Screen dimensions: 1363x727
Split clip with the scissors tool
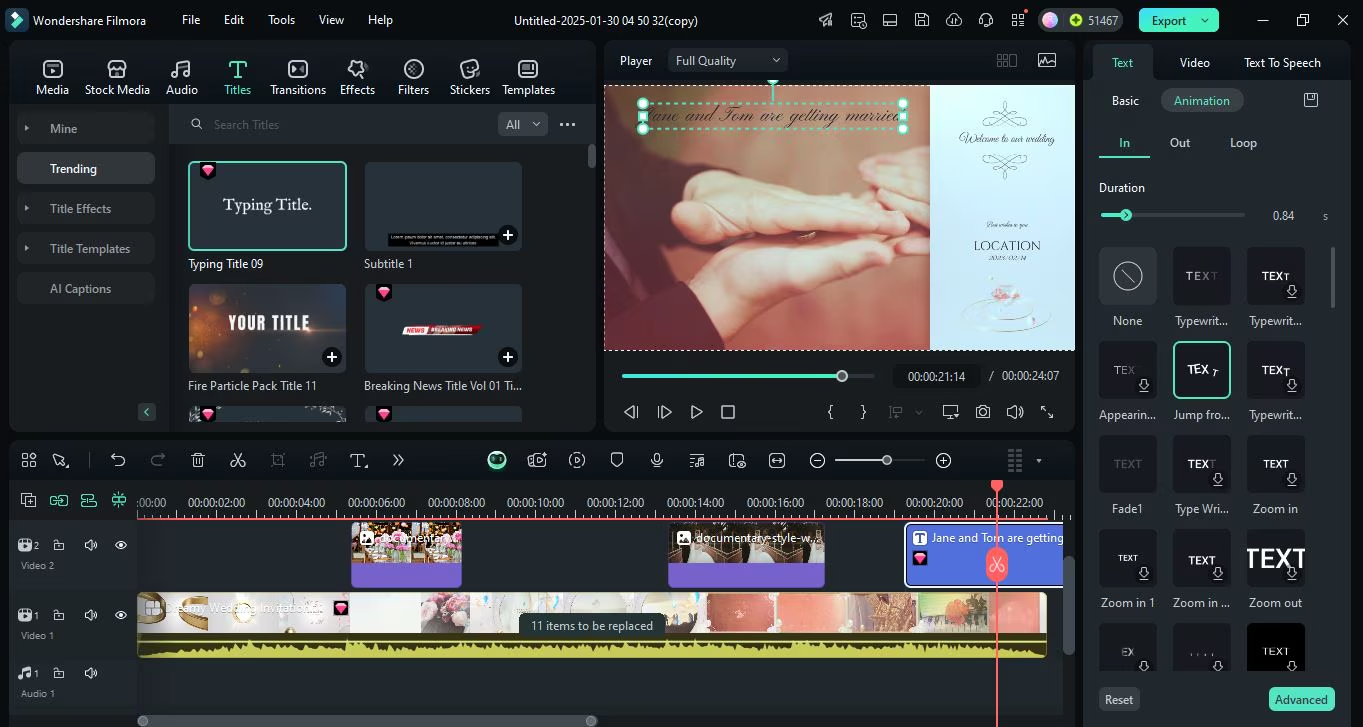(x=238, y=460)
